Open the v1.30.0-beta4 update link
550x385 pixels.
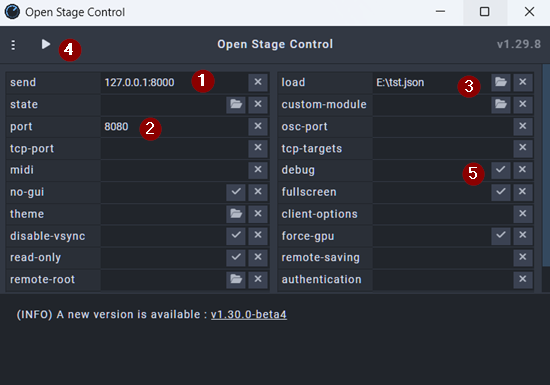[248, 315]
